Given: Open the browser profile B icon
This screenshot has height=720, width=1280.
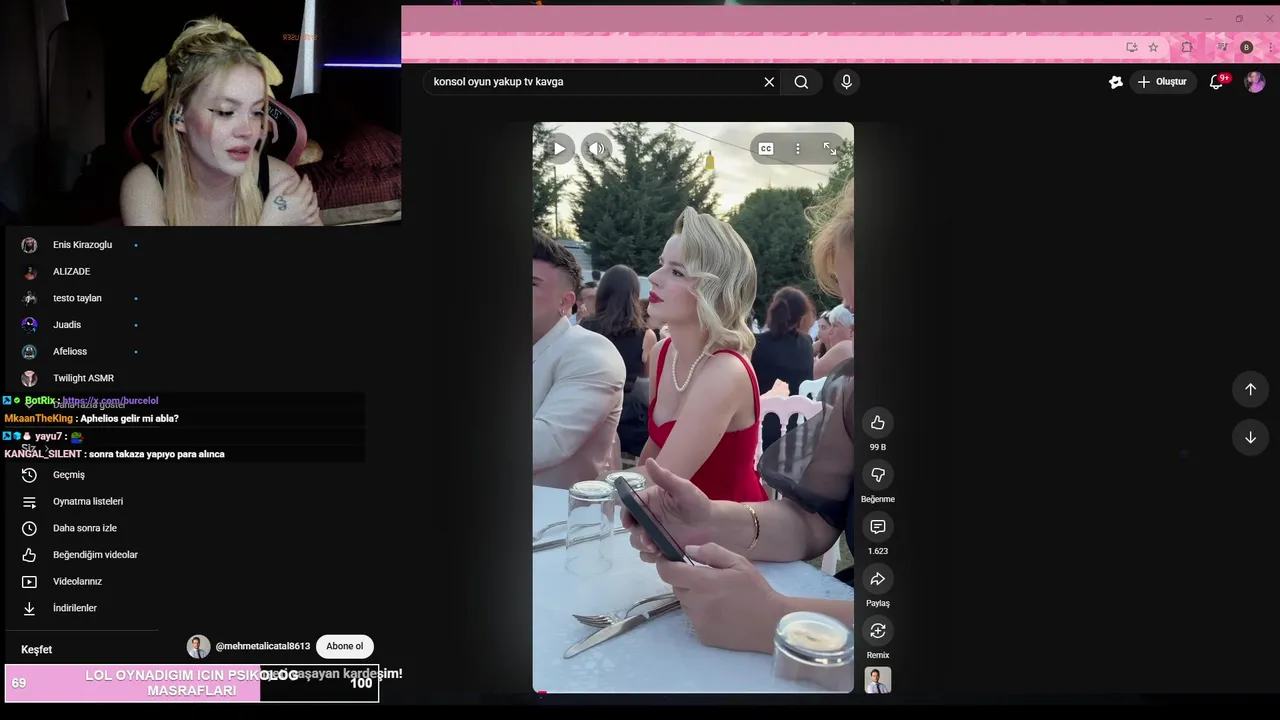Looking at the screenshot, I should click(1246, 47).
